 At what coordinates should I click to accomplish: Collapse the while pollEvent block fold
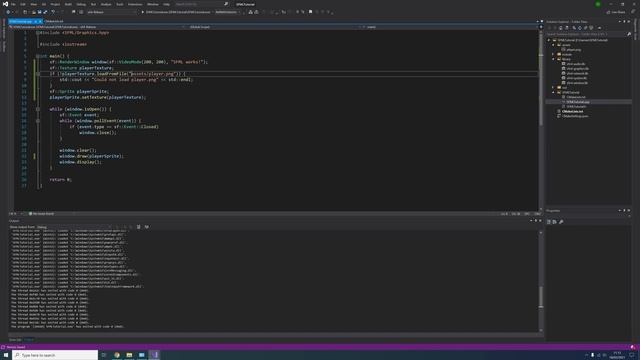pyautogui.click(x=38, y=121)
